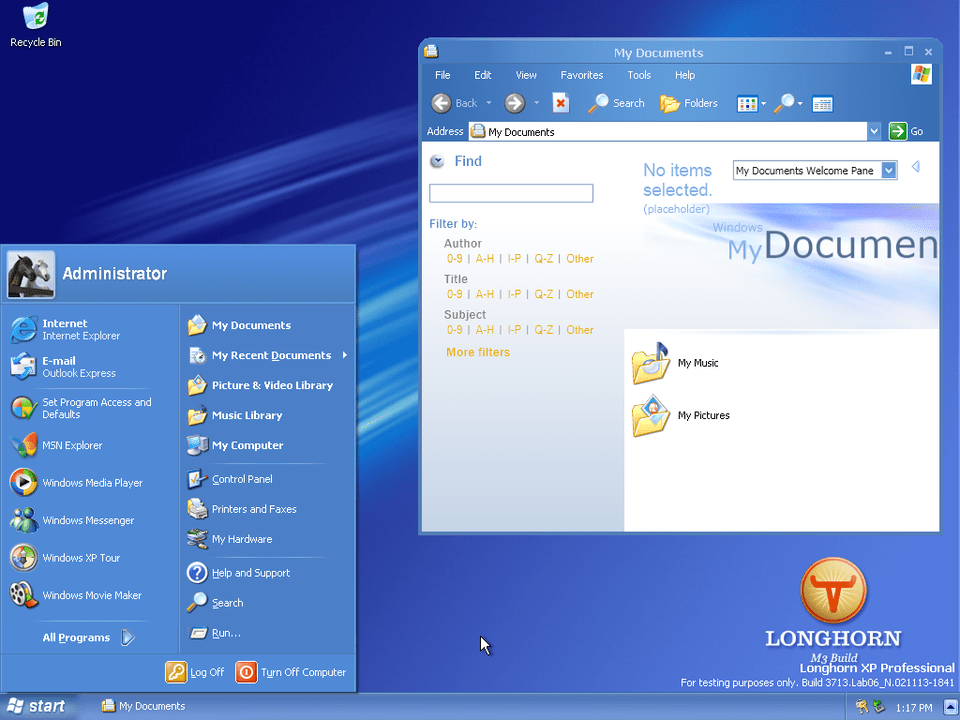Click inside the Find search box
Image resolution: width=960 pixels, height=720 pixels.
click(x=510, y=192)
